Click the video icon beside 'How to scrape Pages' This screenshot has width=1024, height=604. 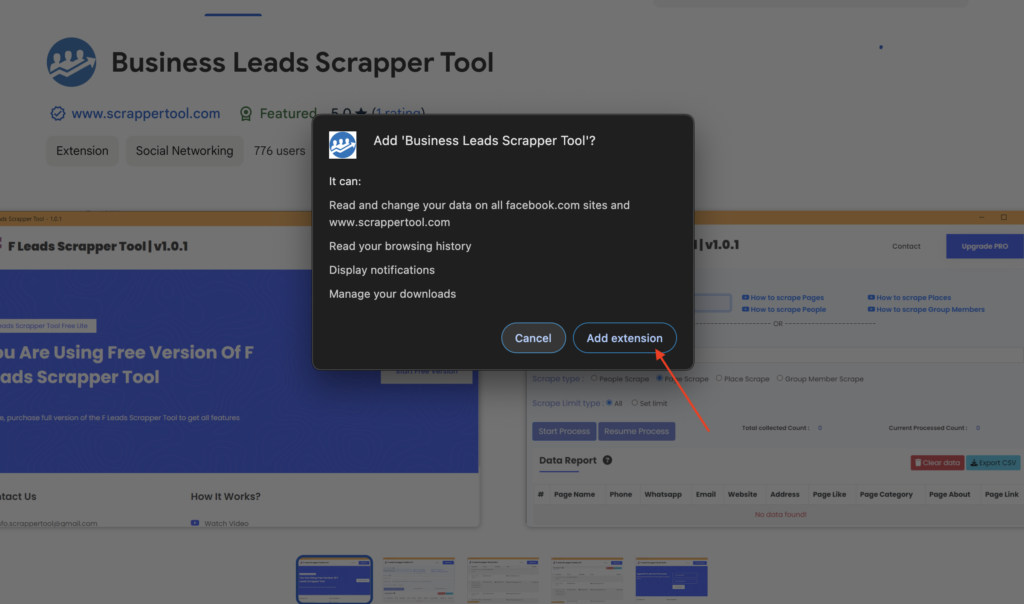[x=747, y=297]
